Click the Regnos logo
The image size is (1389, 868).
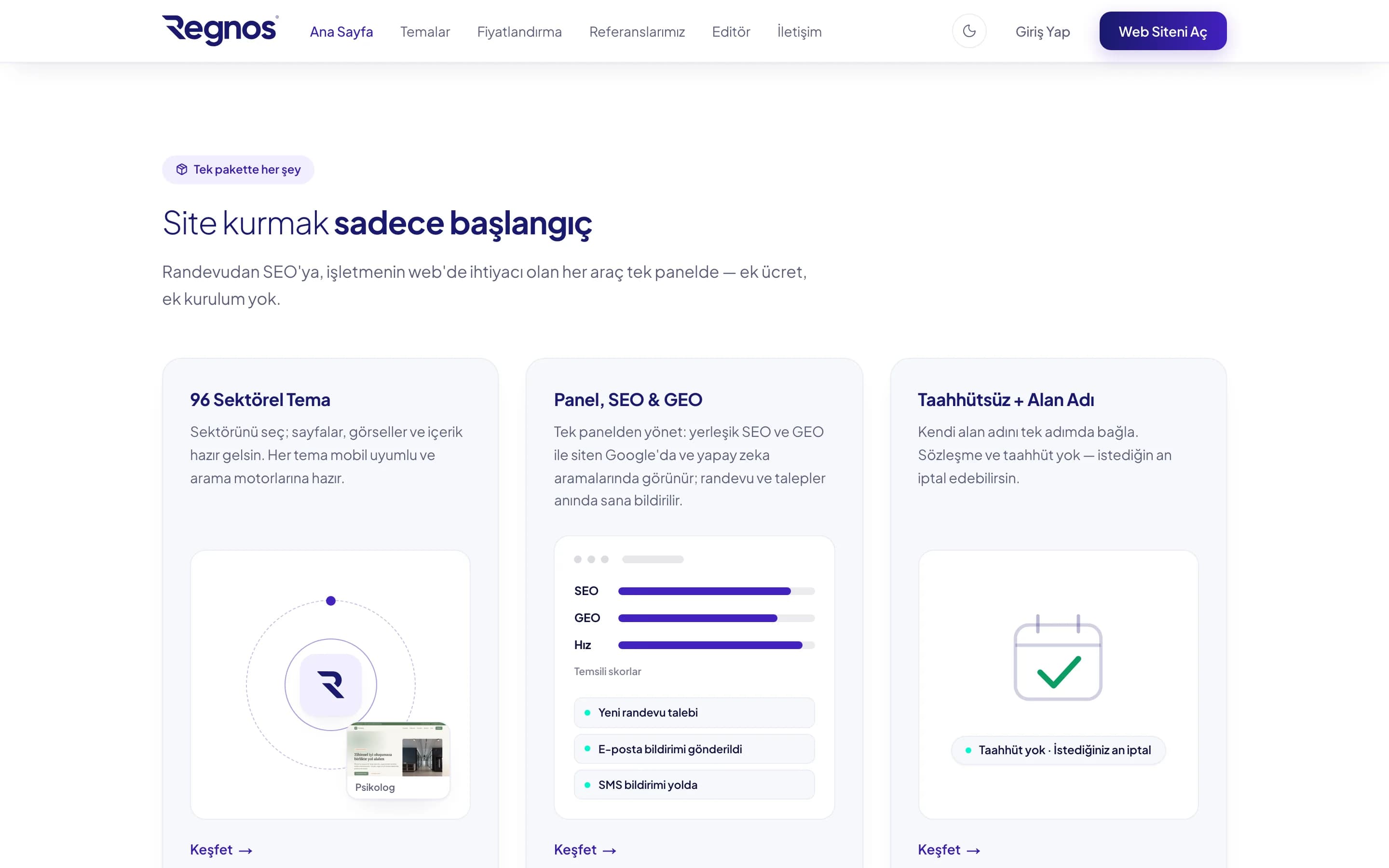220,30
